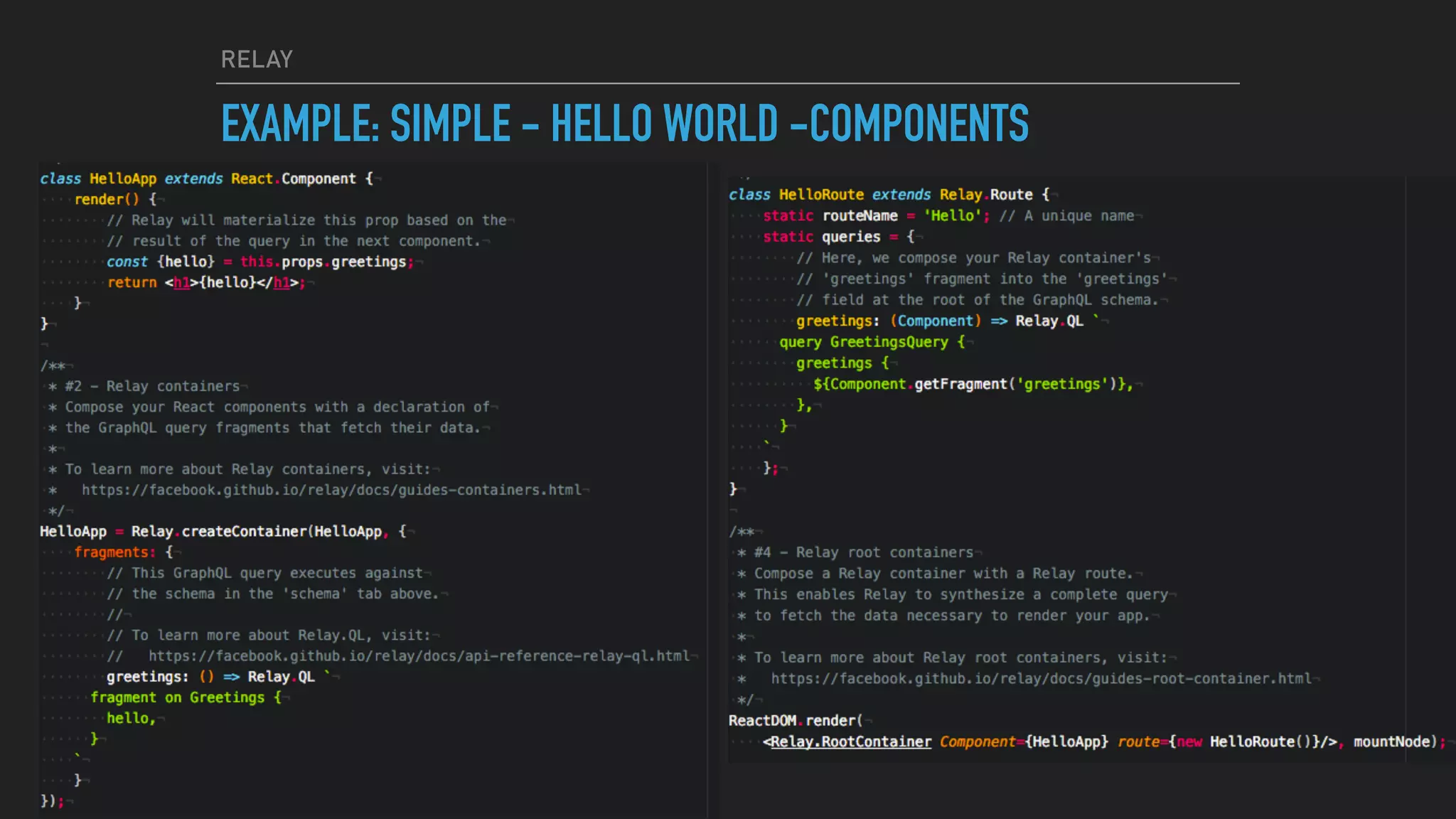Click the Component.getFragment call line
This screenshot has height=819, width=1456.
(973, 384)
